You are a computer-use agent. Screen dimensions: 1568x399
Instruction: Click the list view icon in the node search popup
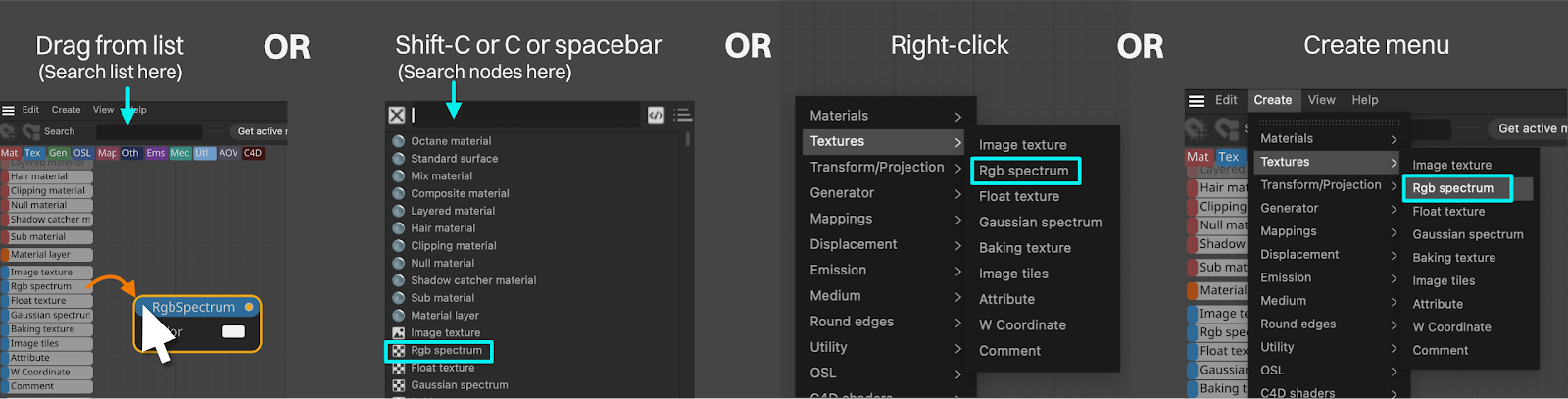682,116
